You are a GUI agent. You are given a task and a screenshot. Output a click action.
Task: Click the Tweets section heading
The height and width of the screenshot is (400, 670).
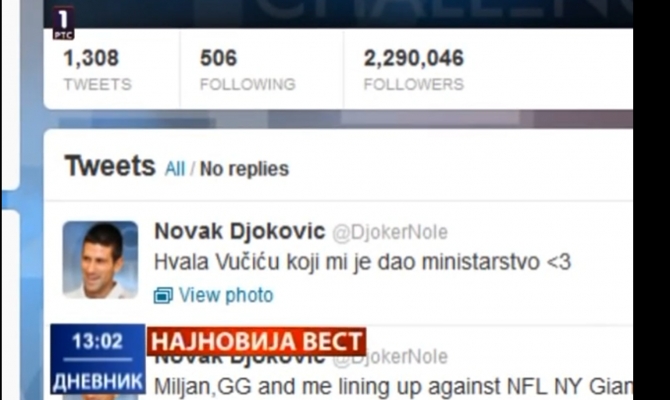[x=110, y=166]
